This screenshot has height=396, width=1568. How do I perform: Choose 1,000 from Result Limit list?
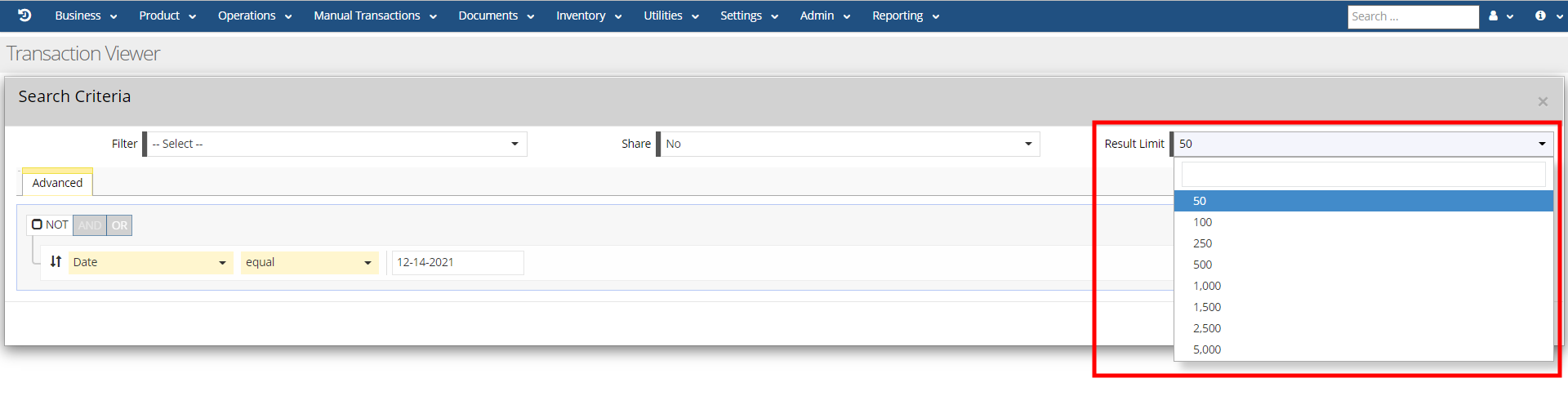(1206, 286)
